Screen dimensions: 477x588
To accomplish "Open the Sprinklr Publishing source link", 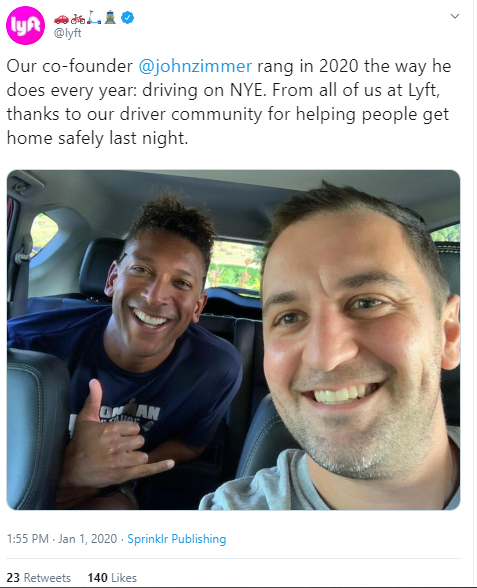I will [x=177, y=539].
